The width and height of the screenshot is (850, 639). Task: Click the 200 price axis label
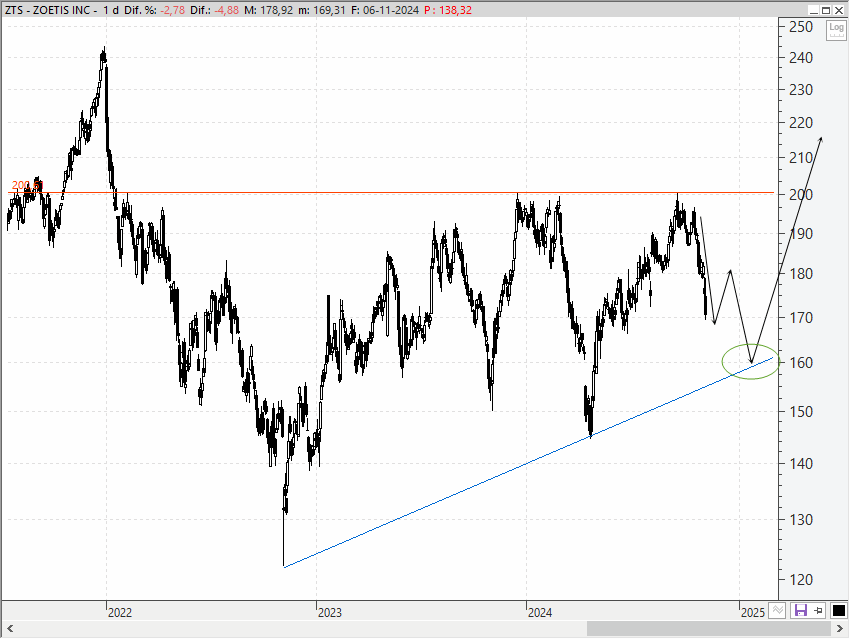(x=801, y=195)
